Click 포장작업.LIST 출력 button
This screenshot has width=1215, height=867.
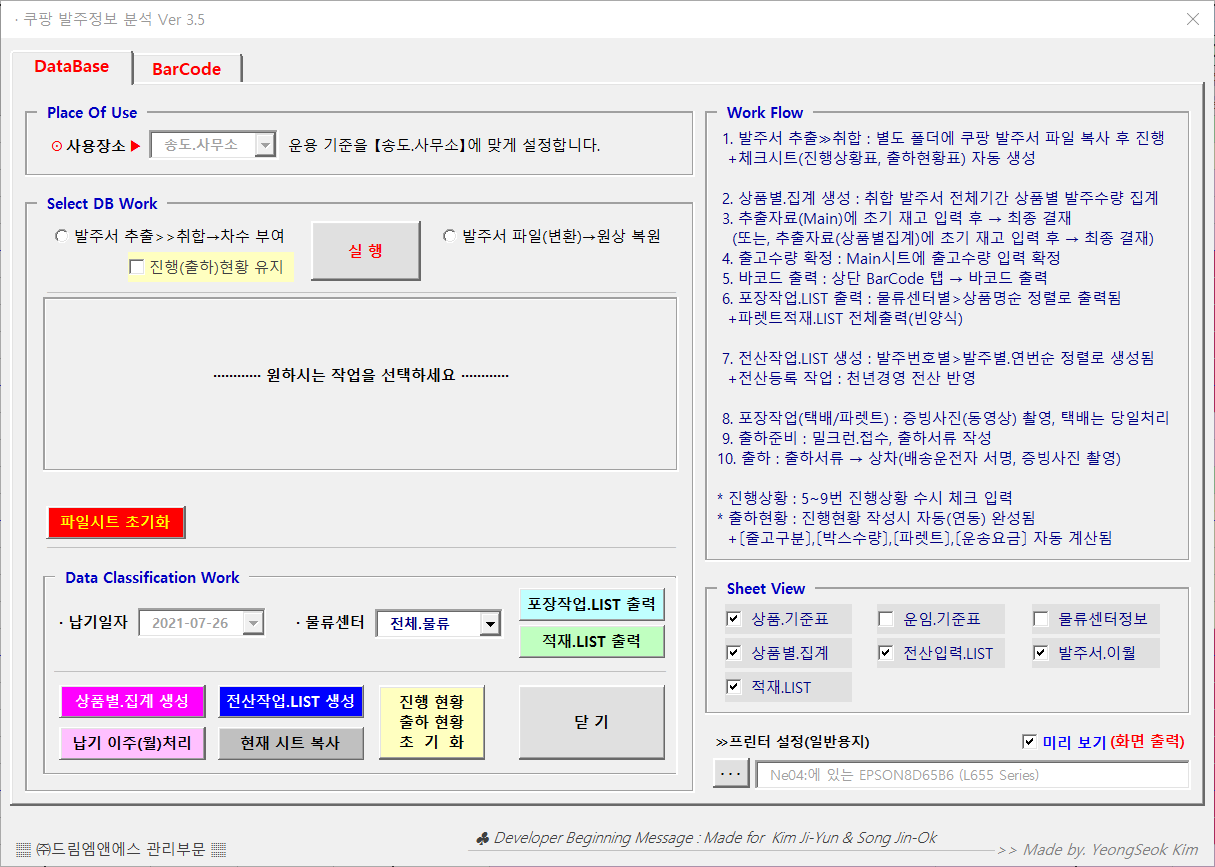point(592,605)
